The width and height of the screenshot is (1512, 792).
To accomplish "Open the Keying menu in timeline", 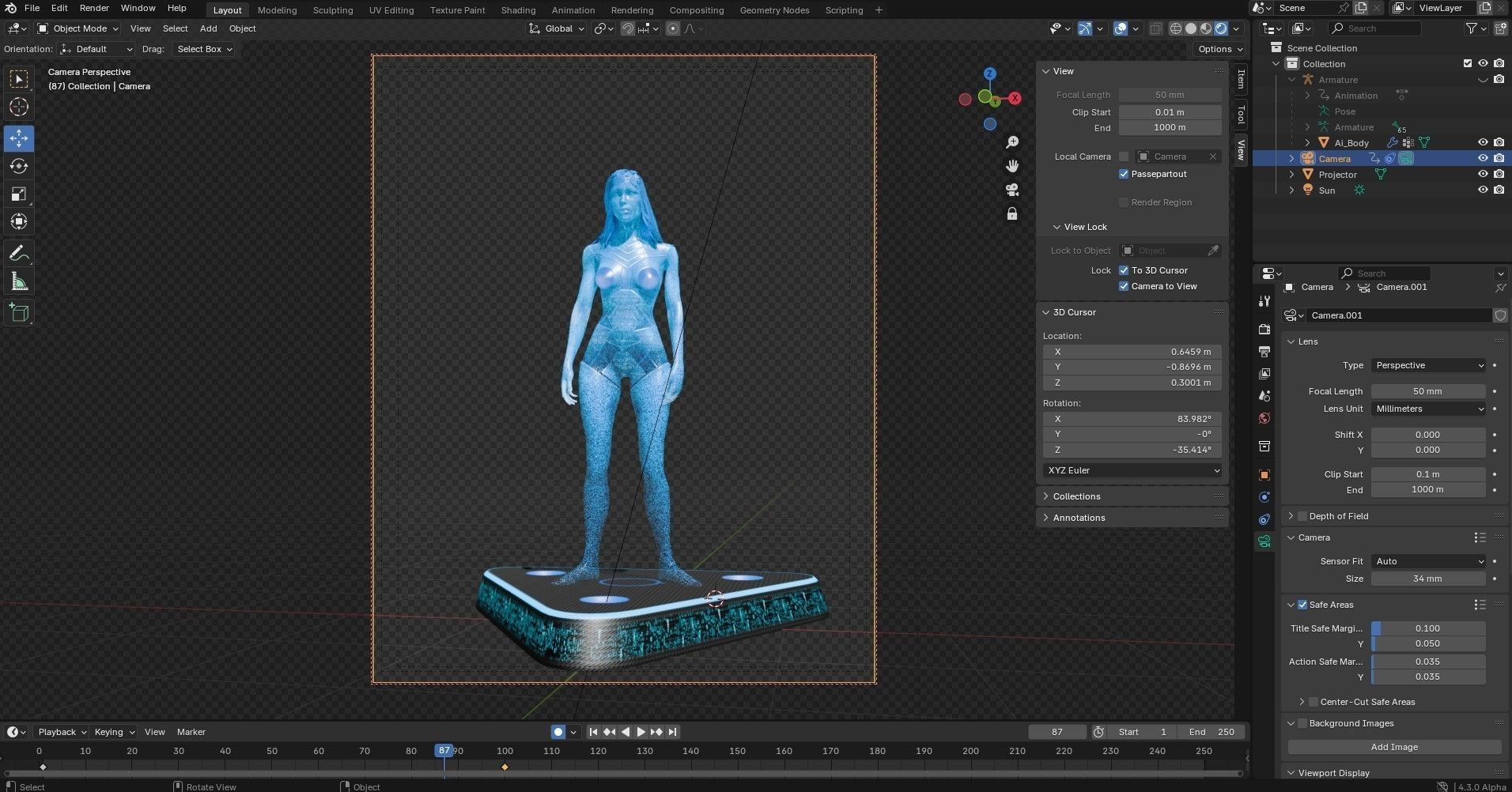I will tap(114, 732).
